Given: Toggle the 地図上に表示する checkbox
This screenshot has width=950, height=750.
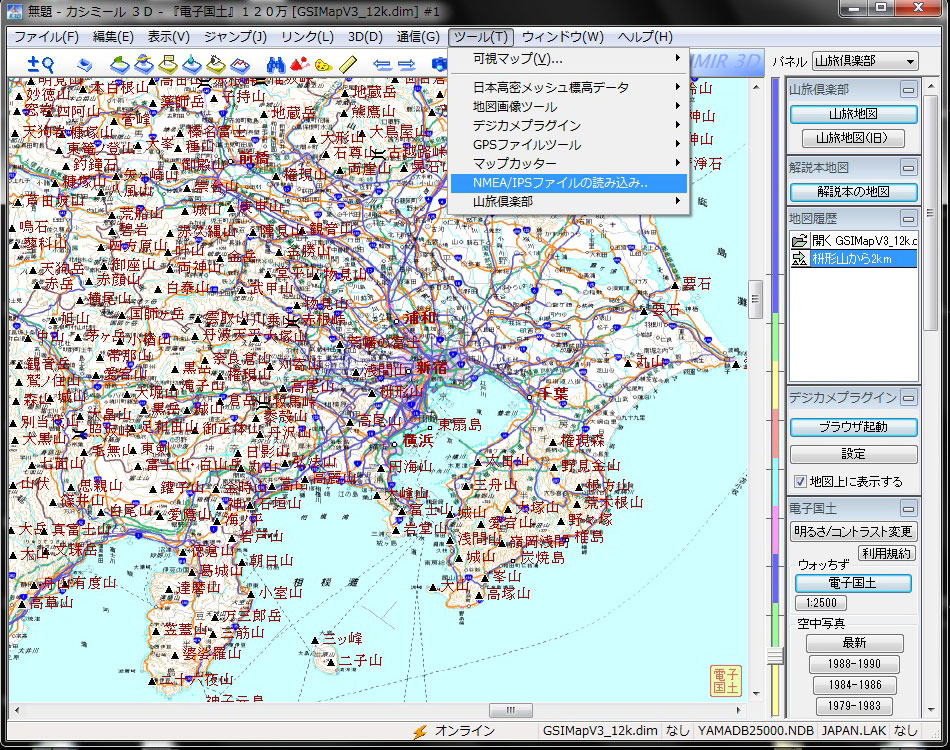Looking at the screenshot, I should tap(800, 482).
